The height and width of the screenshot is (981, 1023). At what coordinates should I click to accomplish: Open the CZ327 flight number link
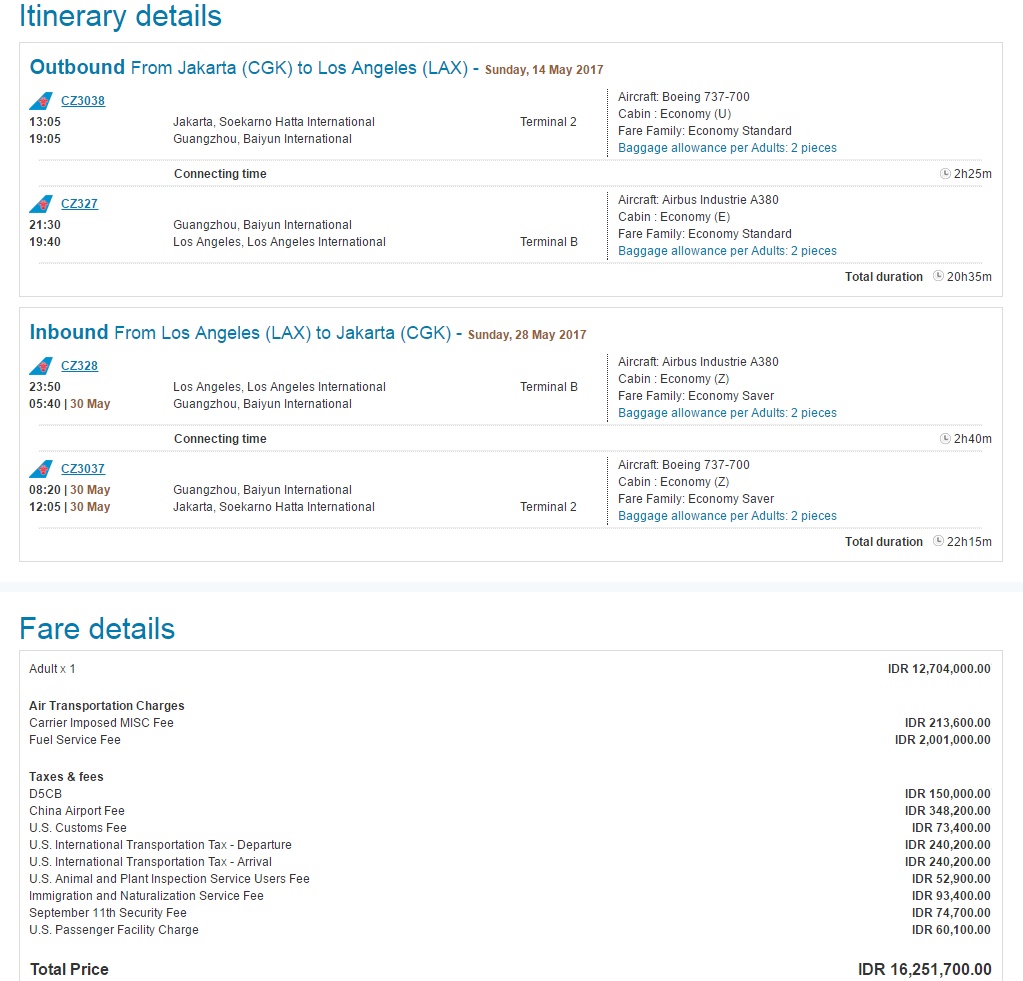click(x=79, y=204)
